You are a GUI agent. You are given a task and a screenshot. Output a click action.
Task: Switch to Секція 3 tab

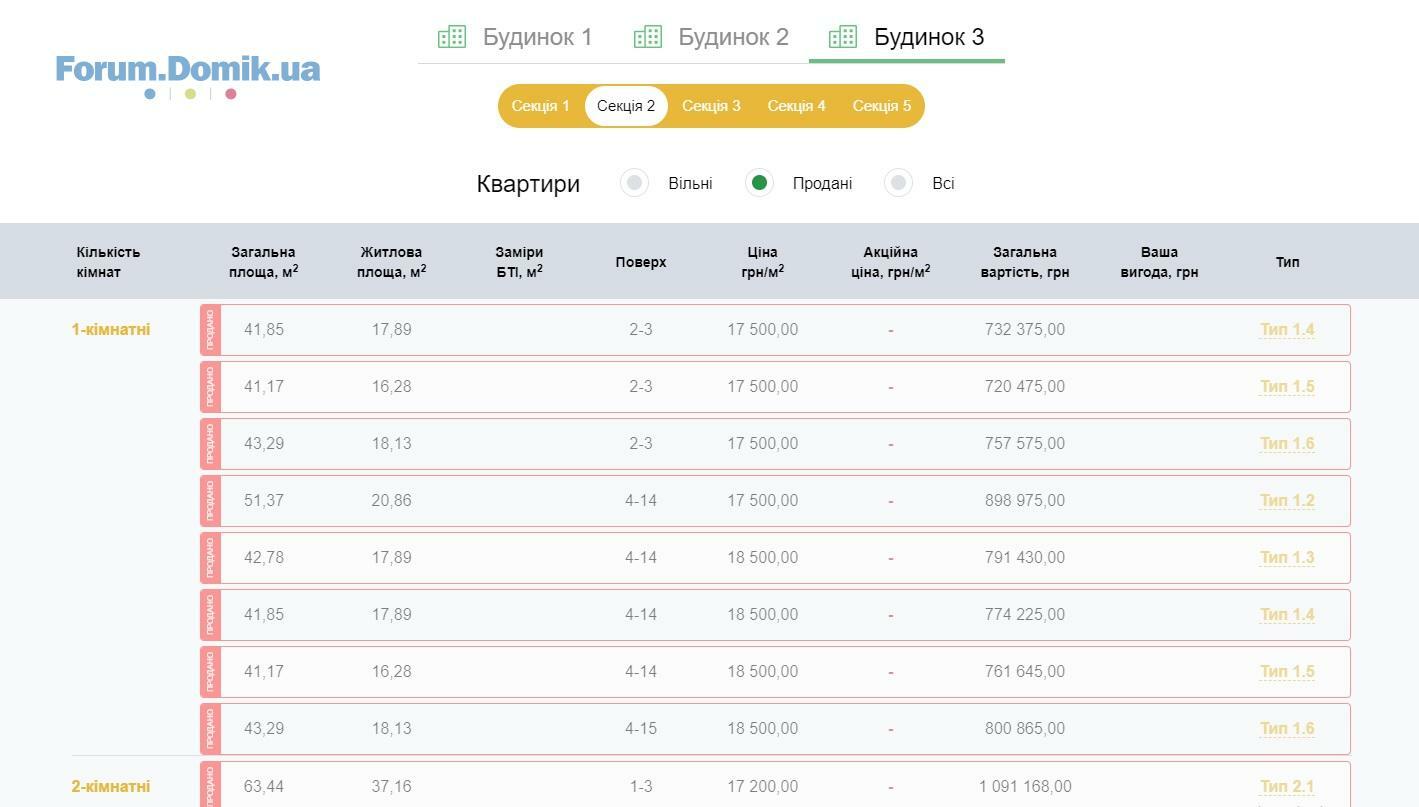(x=711, y=106)
